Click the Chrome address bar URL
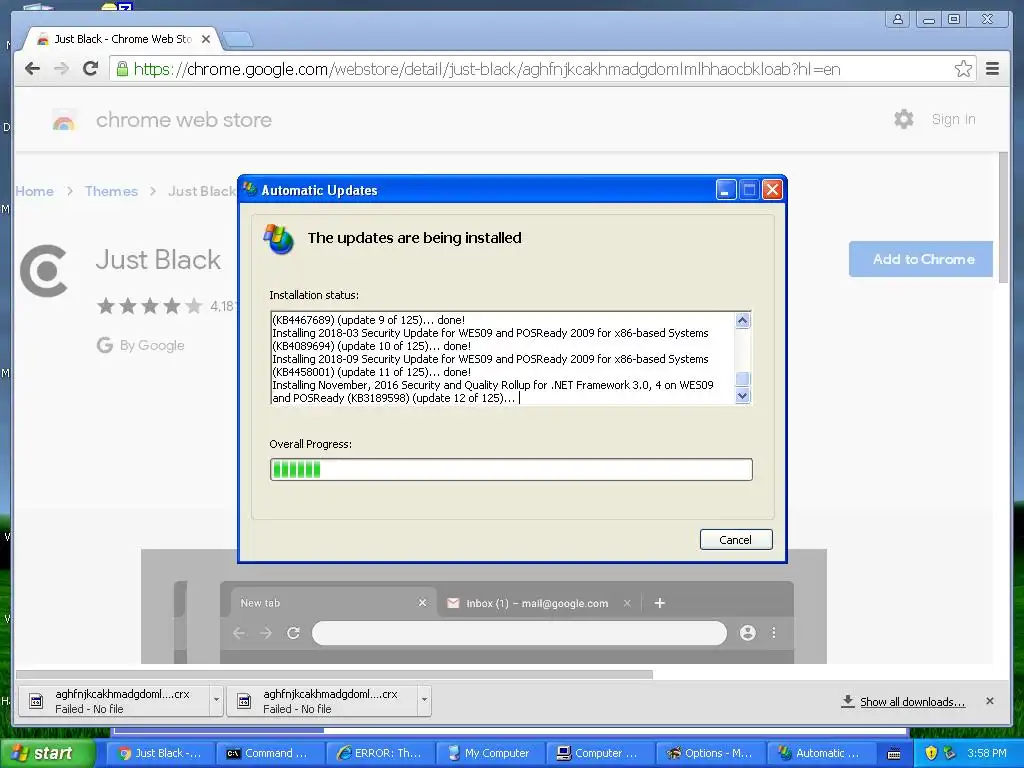 click(x=487, y=69)
